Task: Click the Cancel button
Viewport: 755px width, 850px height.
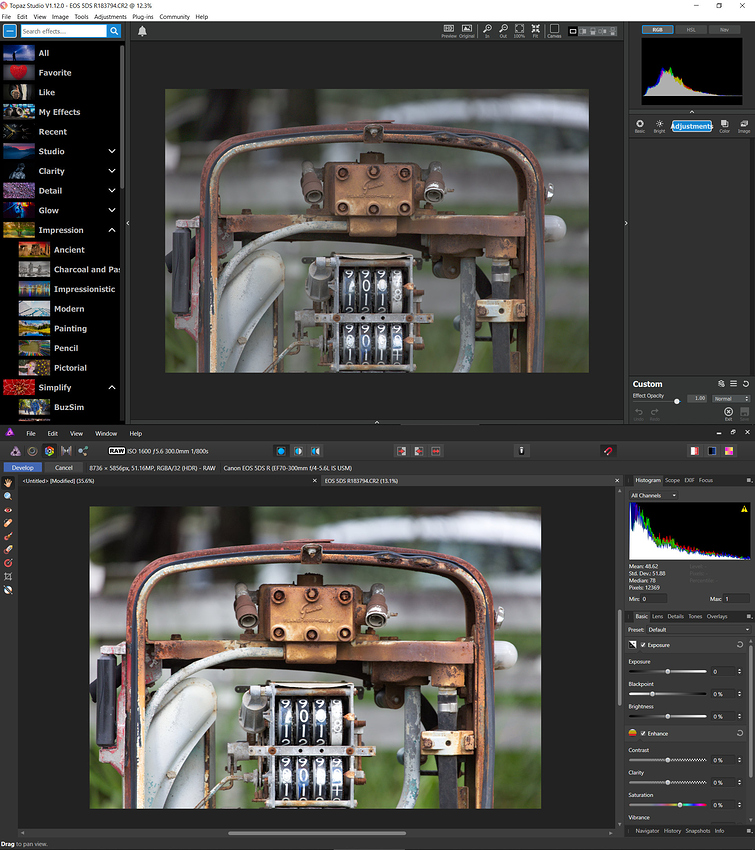Action: [63, 467]
